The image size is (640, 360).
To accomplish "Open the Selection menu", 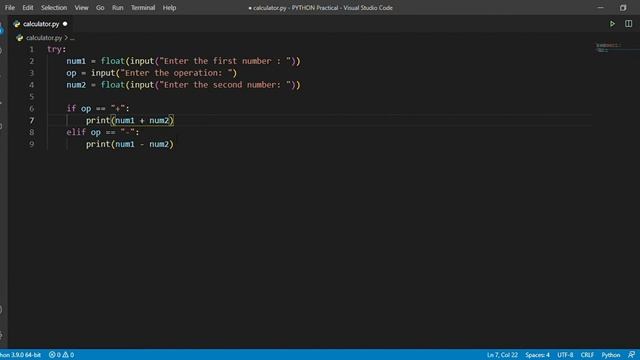I will [x=54, y=8].
